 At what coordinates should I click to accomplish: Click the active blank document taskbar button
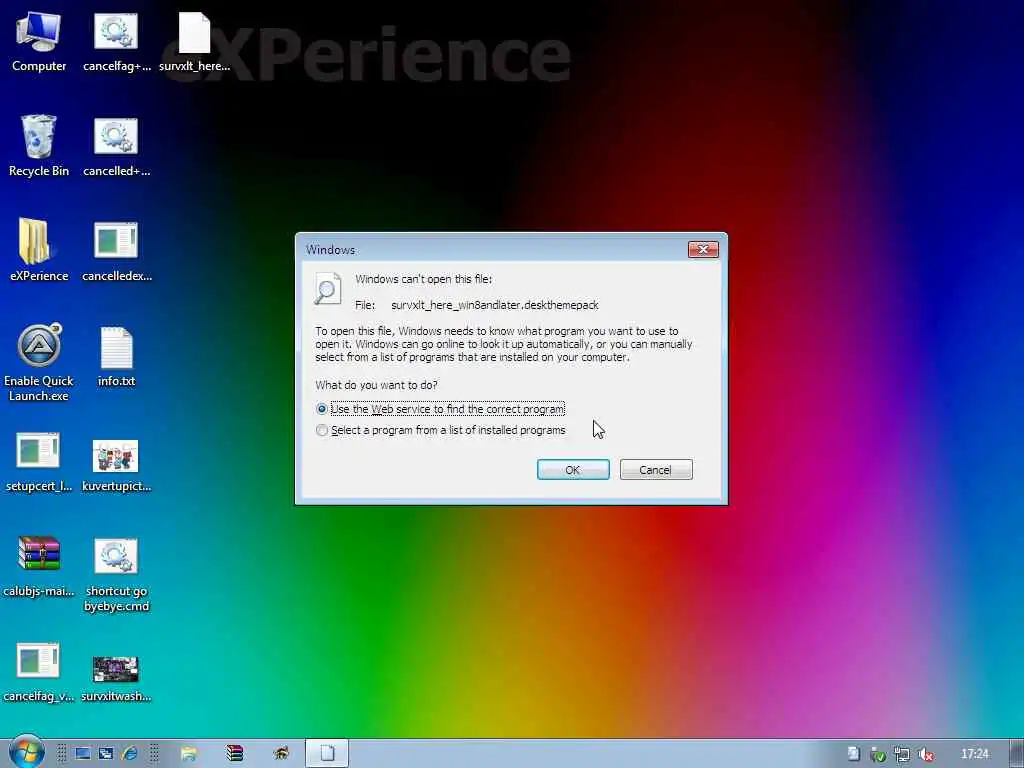tap(327, 753)
